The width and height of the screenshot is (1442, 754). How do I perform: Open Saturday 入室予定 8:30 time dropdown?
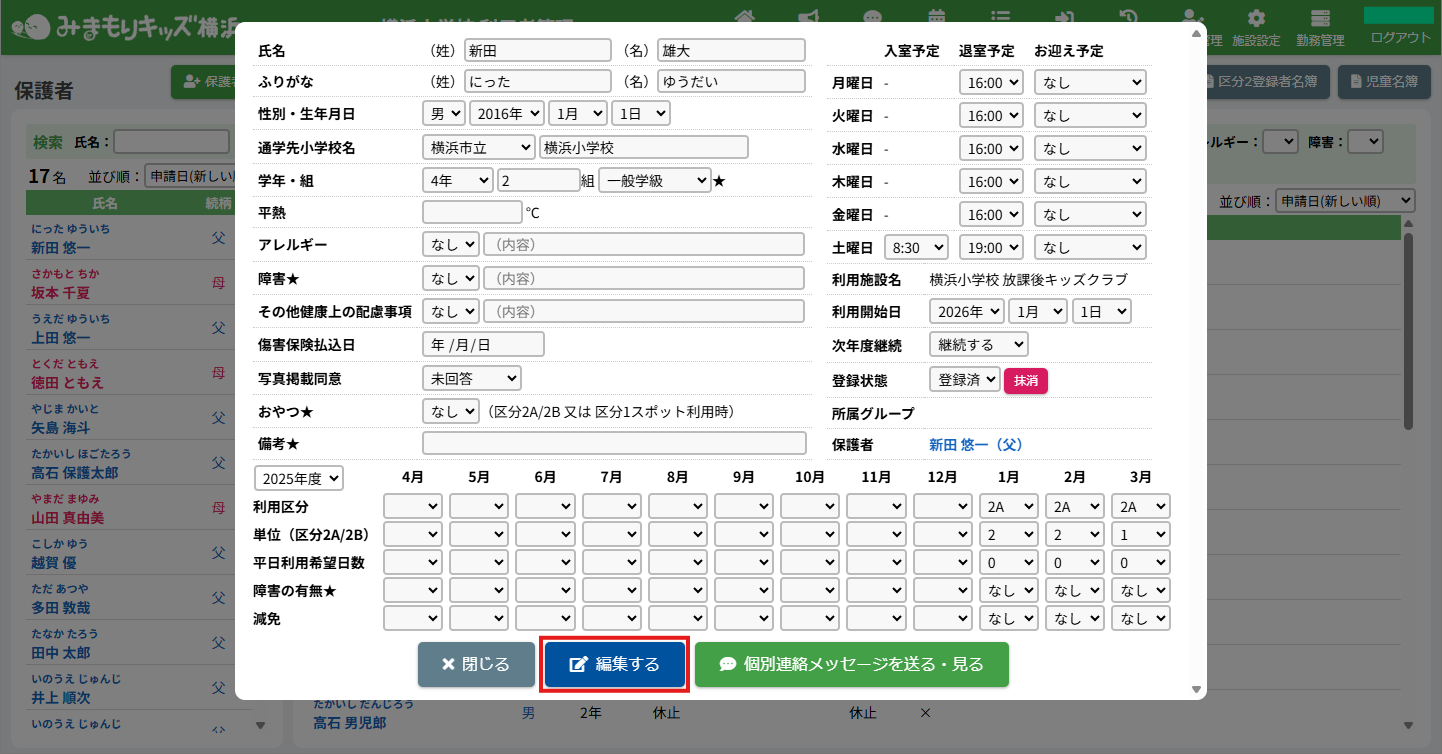pyautogui.click(x=916, y=247)
